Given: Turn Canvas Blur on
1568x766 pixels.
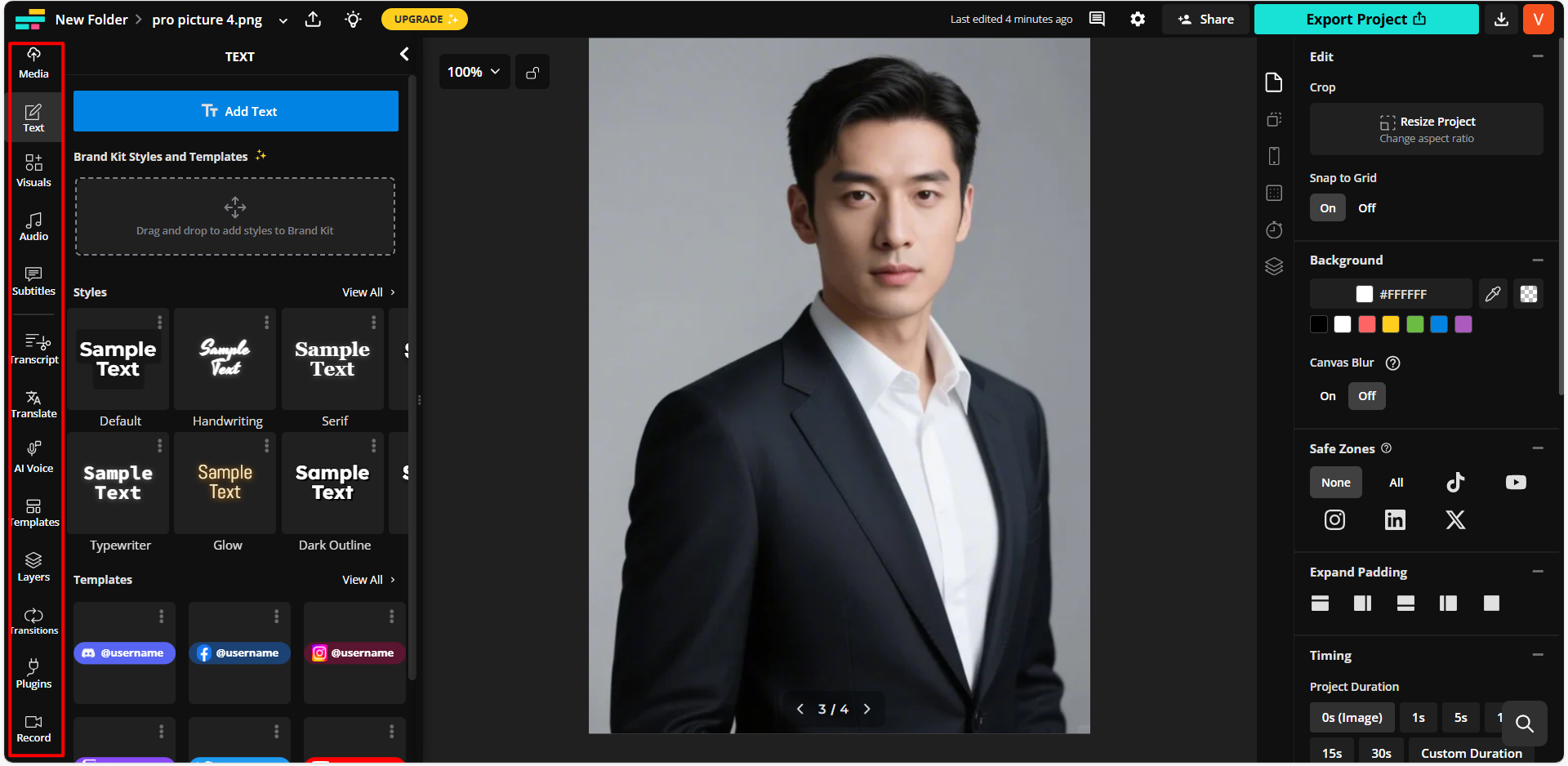Looking at the screenshot, I should (1328, 396).
